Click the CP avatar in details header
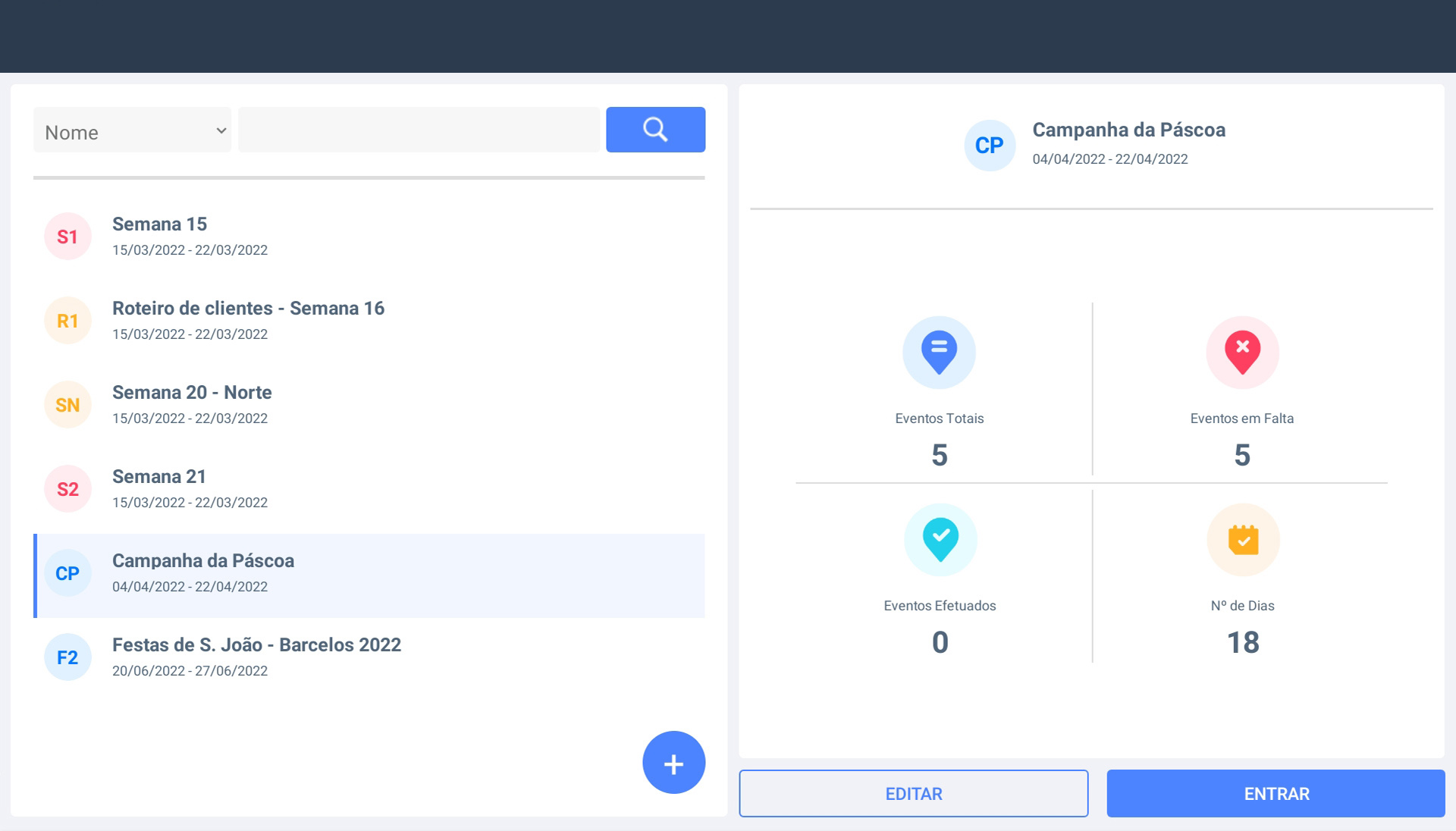Viewport: 1456px width, 831px height. click(x=989, y=146)
